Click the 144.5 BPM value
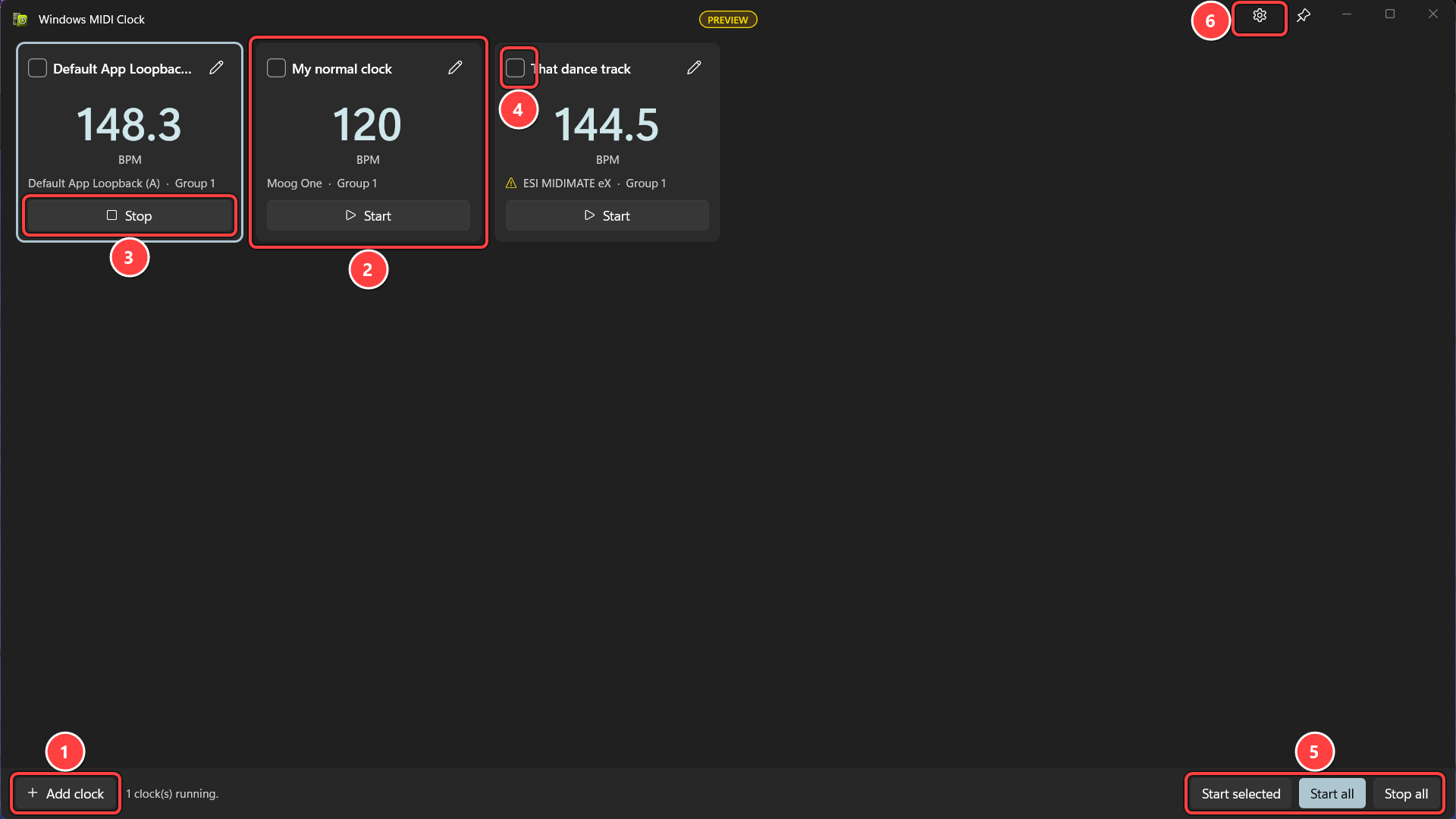Viewport: 1456px width, 819px height. point(607,124)
